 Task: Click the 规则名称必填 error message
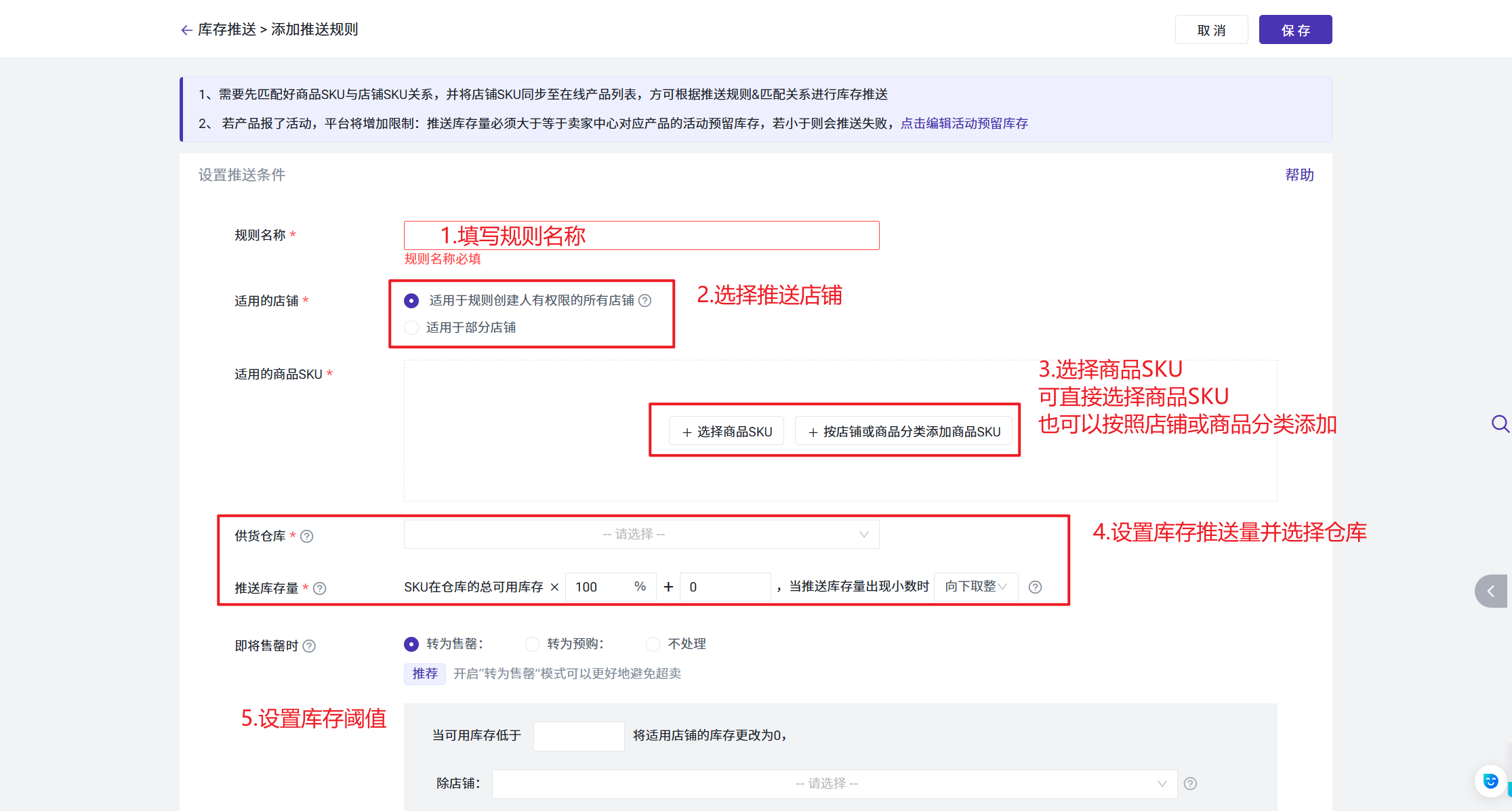pyautogui.click(x=443, y=259)
